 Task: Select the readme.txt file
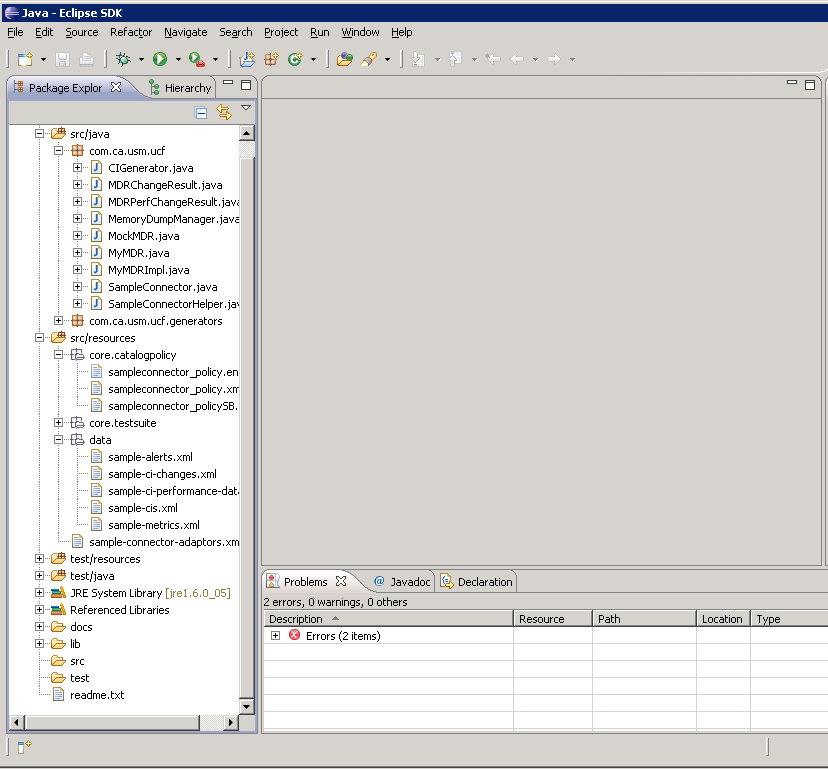[96, 695]
